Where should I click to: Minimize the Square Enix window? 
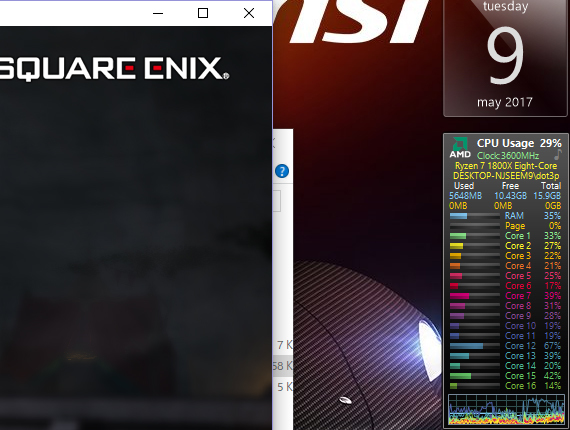[x=158, y=13]
